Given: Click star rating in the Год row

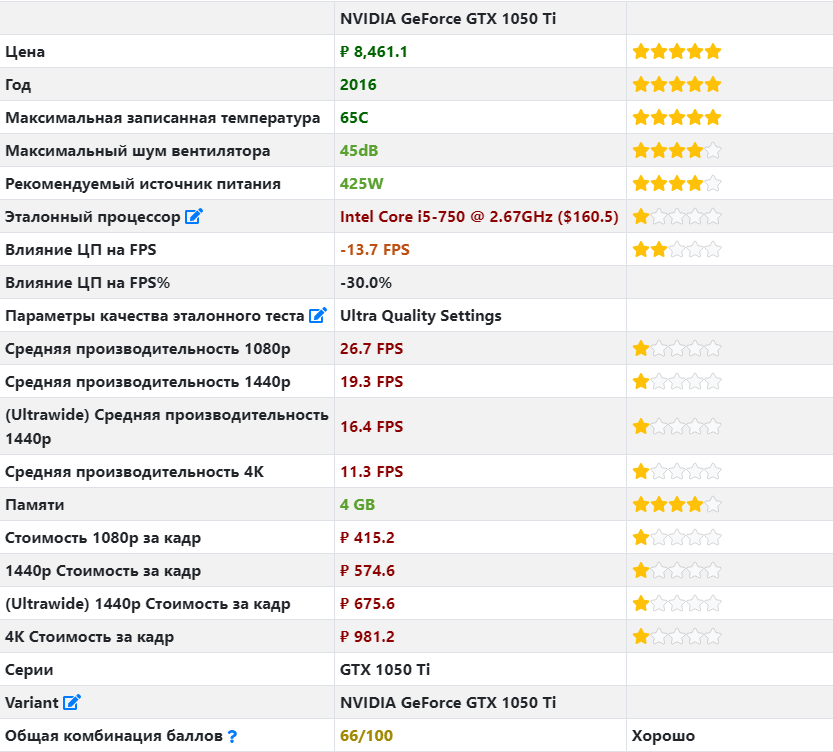Looking at the screenshot, I should [677, 84].
